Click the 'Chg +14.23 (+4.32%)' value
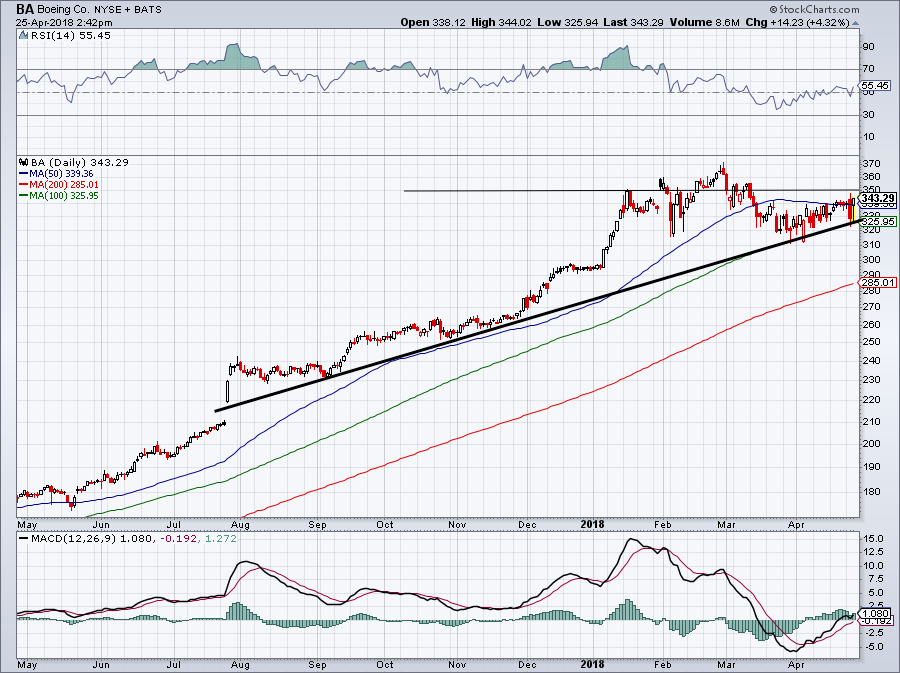The image size is (900, 673). pos(797,22)
